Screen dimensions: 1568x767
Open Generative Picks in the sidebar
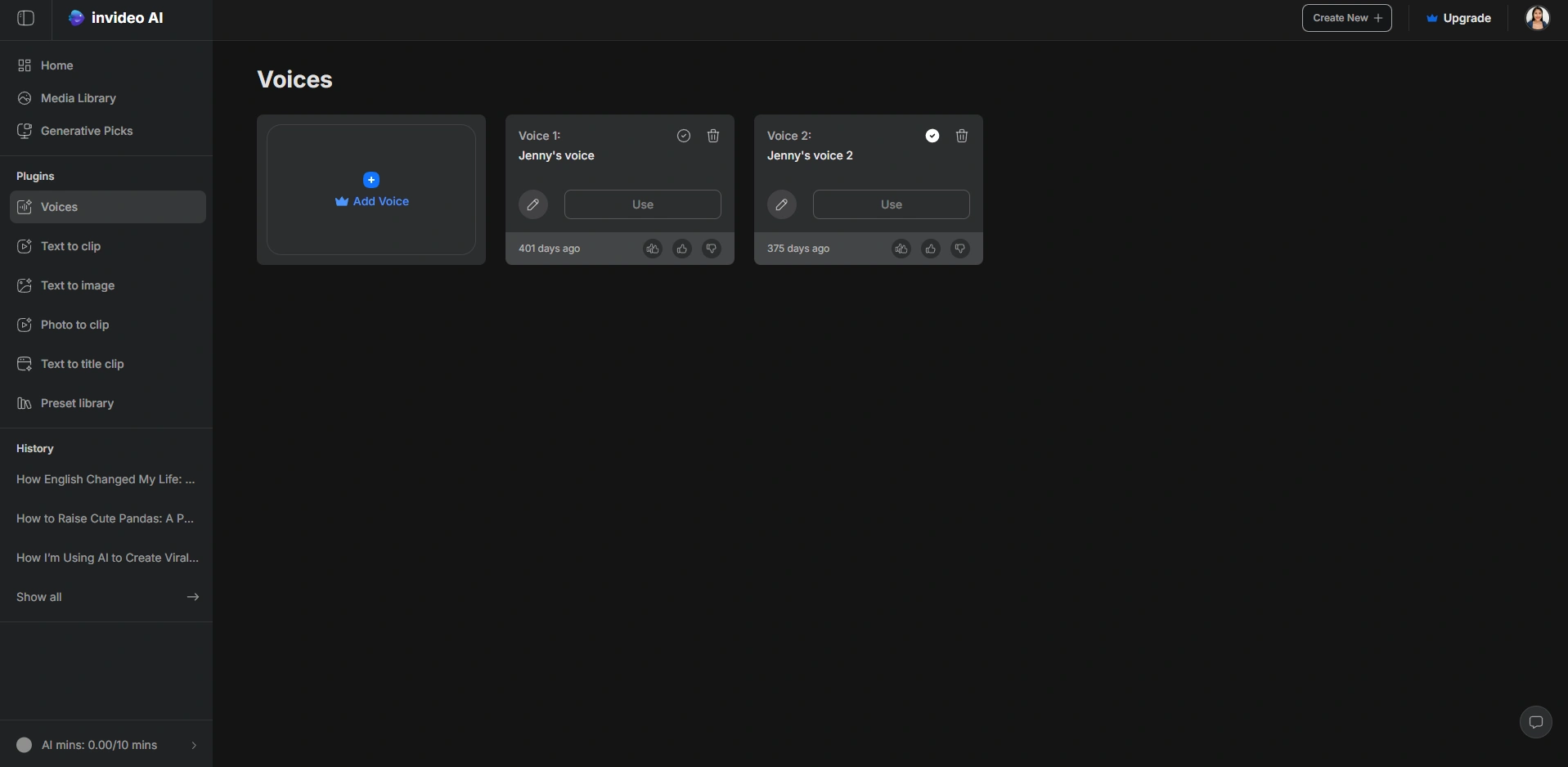click(107, 131)
